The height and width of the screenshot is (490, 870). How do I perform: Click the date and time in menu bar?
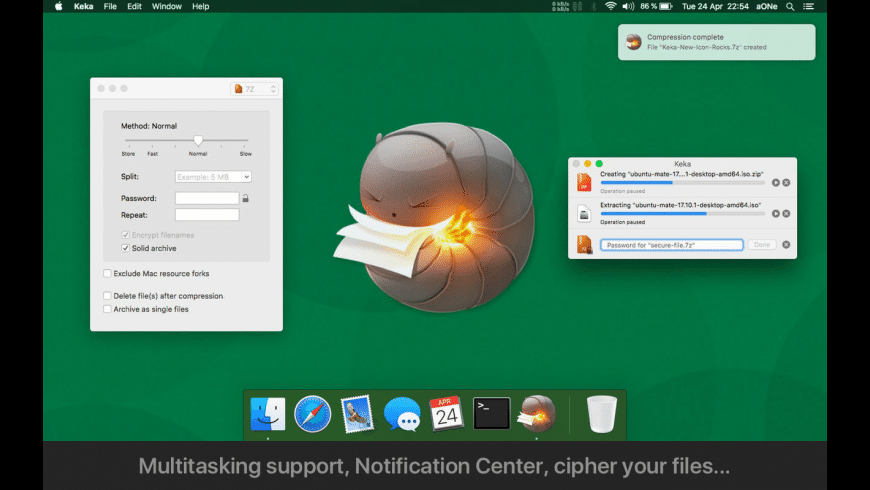[x=715, y=7]
